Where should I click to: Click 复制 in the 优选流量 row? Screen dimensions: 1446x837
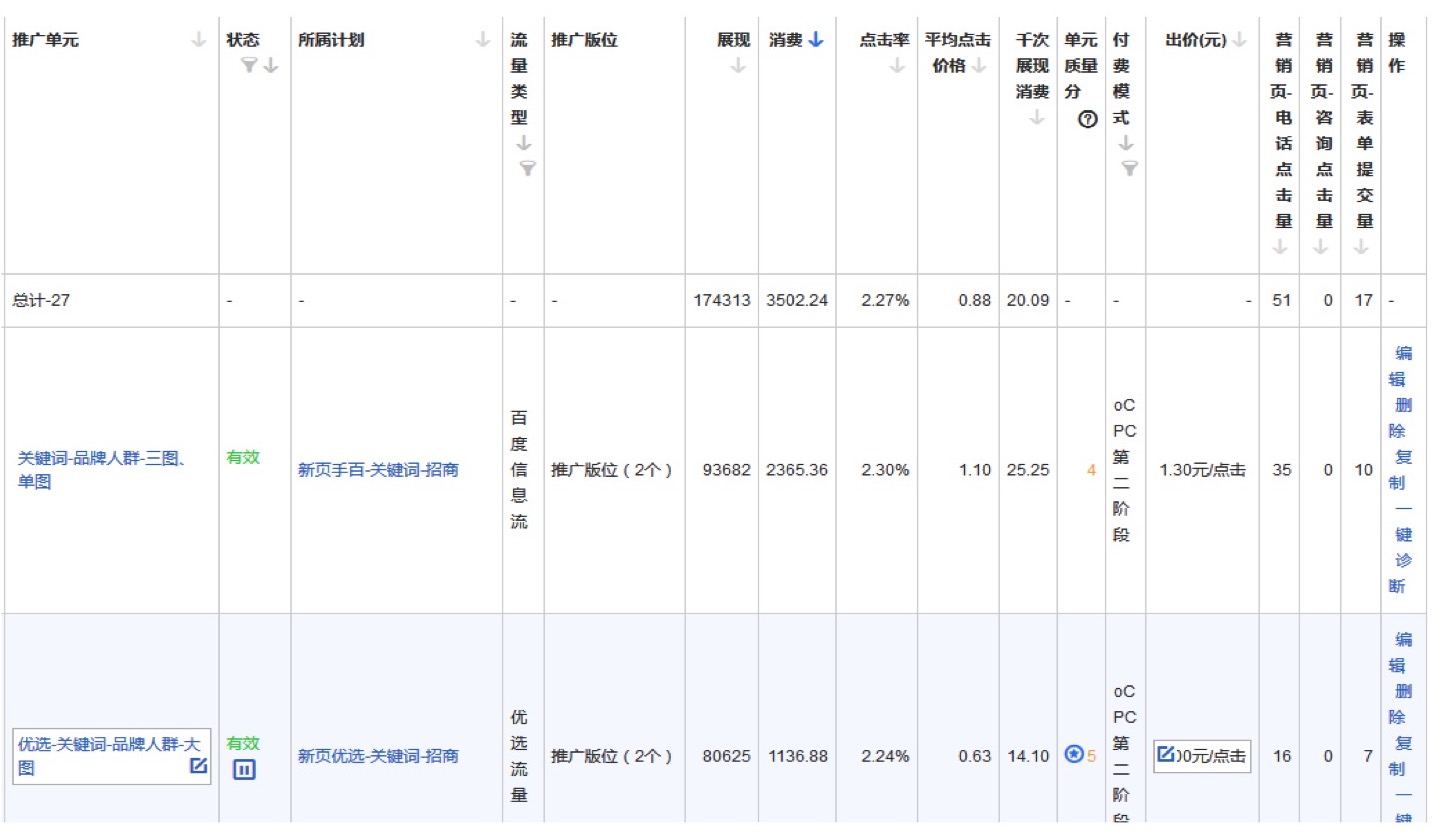1403,756
